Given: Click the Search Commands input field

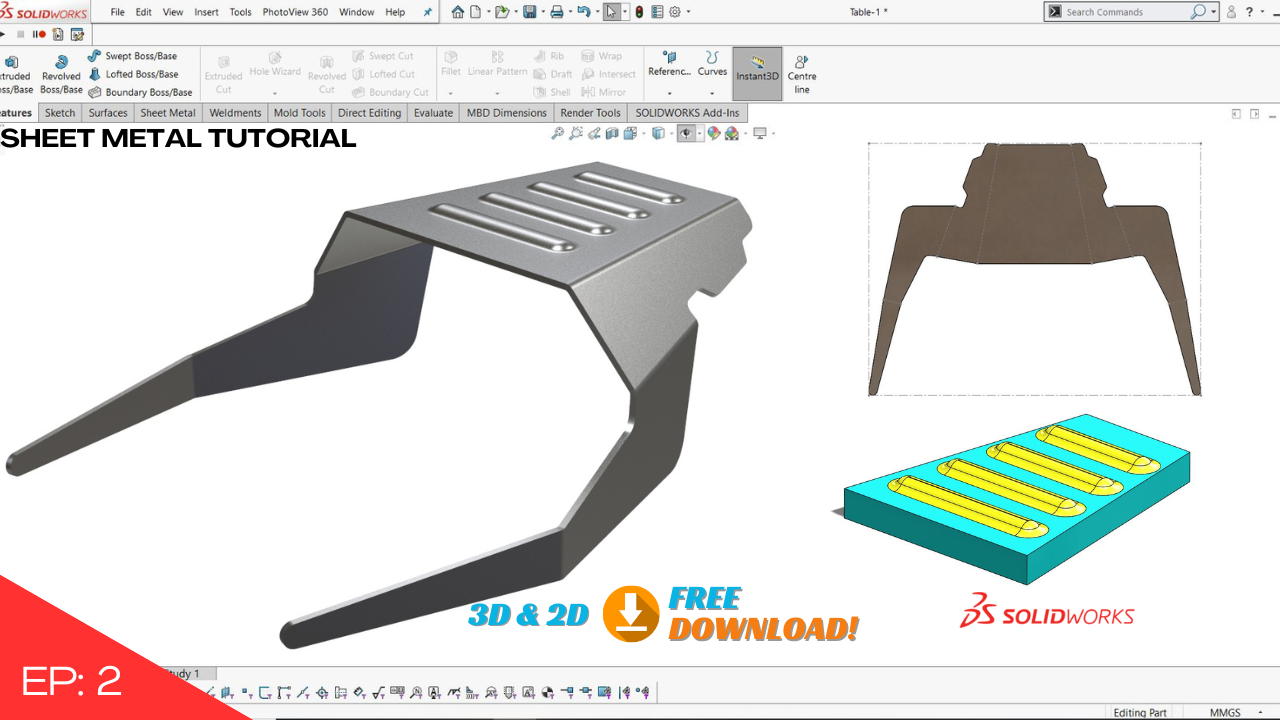Looking at the screenshot, I should 1125,12.
